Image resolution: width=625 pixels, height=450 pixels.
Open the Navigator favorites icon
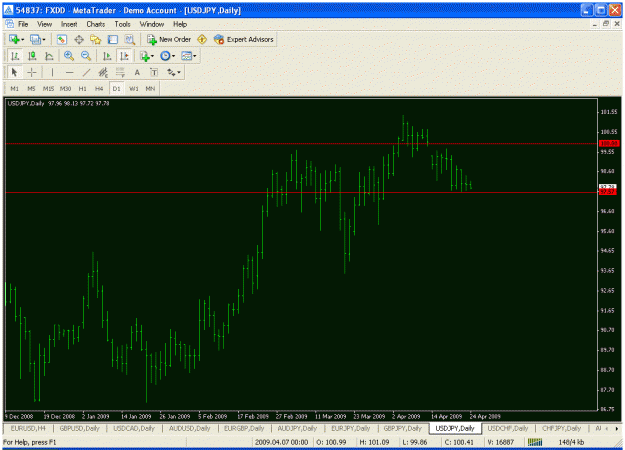pyautogui.click(x=96, y=39)
